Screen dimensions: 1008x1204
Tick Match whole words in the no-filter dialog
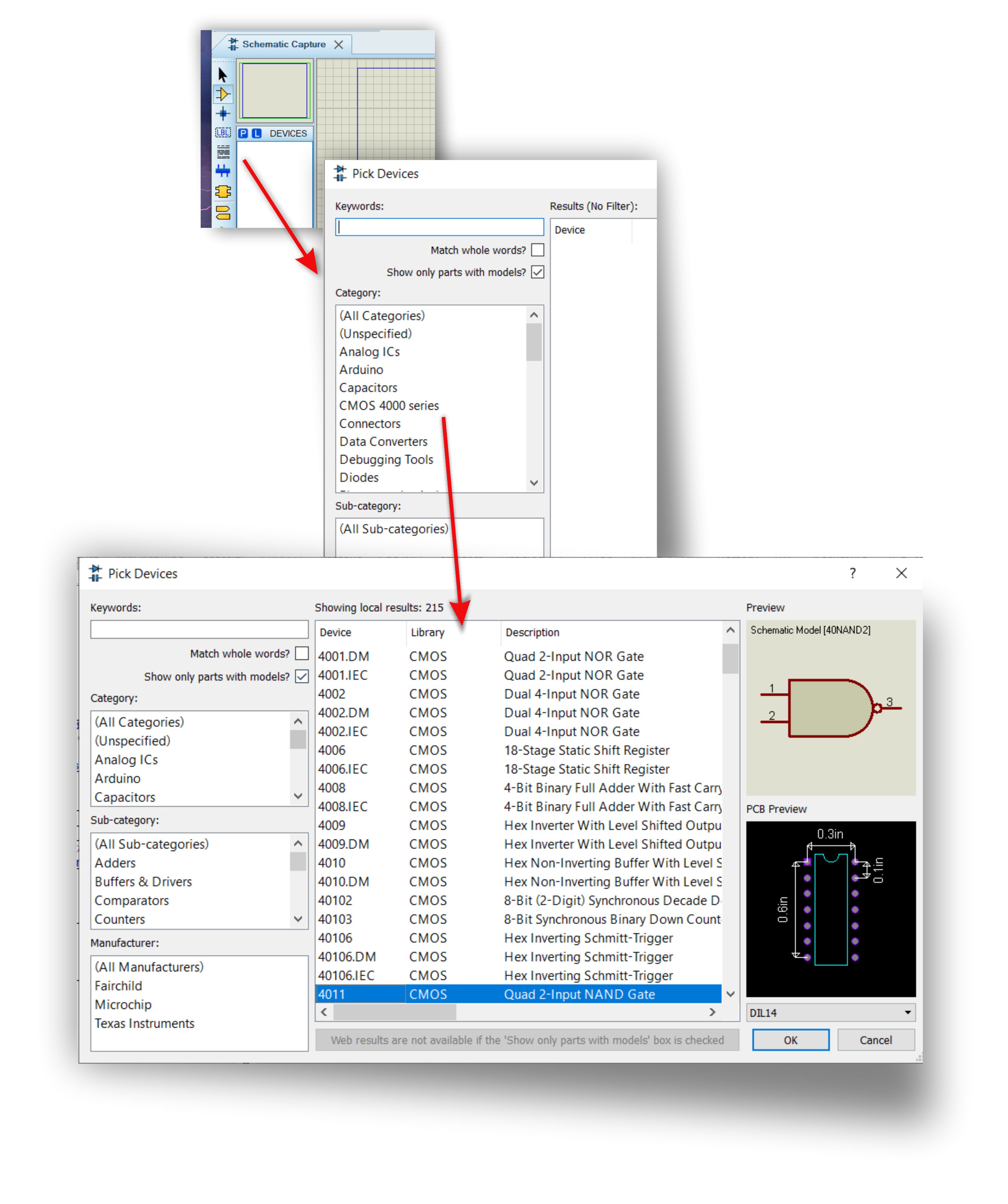tap(537, 250)
